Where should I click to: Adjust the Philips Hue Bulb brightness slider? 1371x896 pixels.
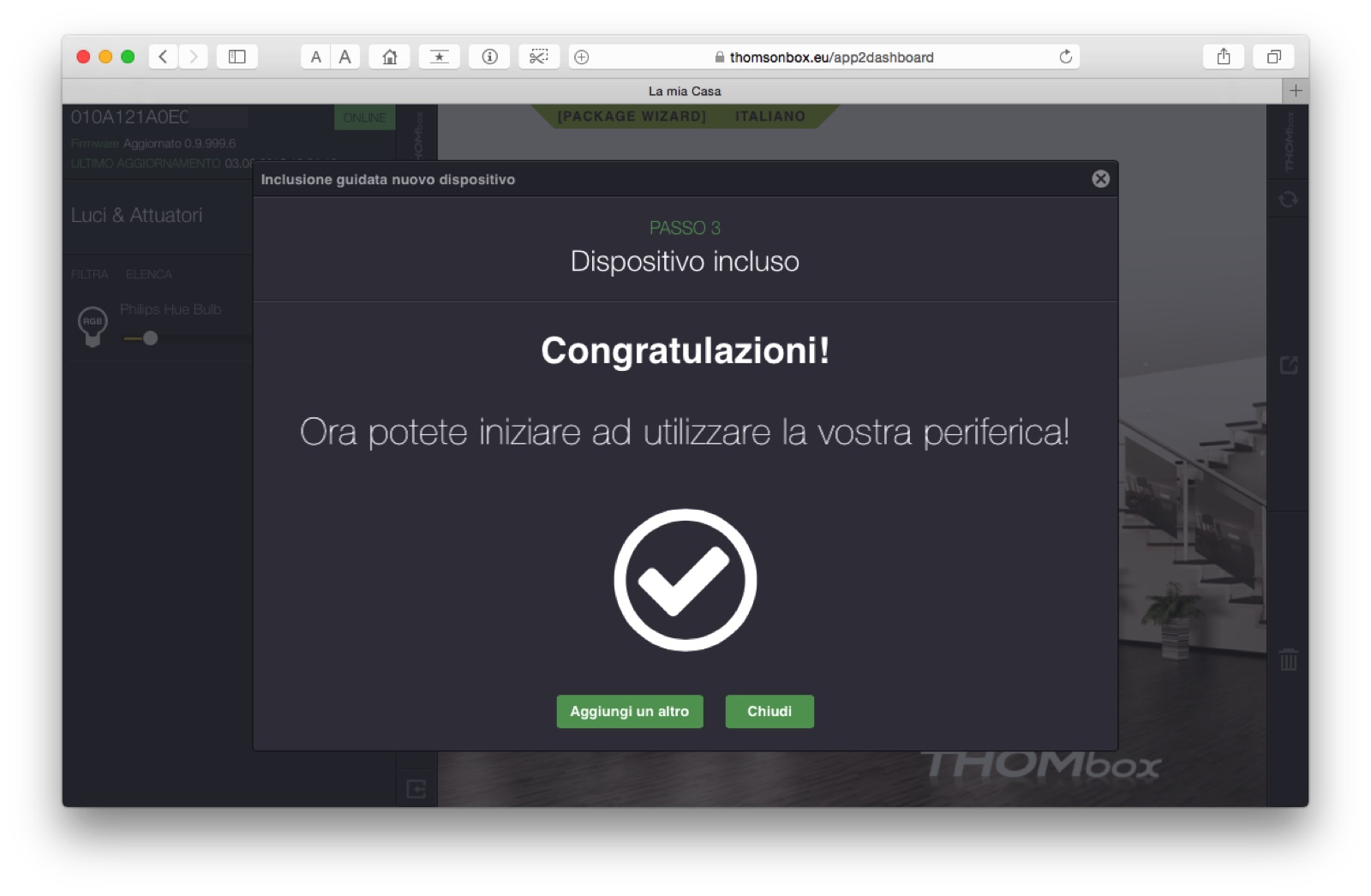click(151, 338)
